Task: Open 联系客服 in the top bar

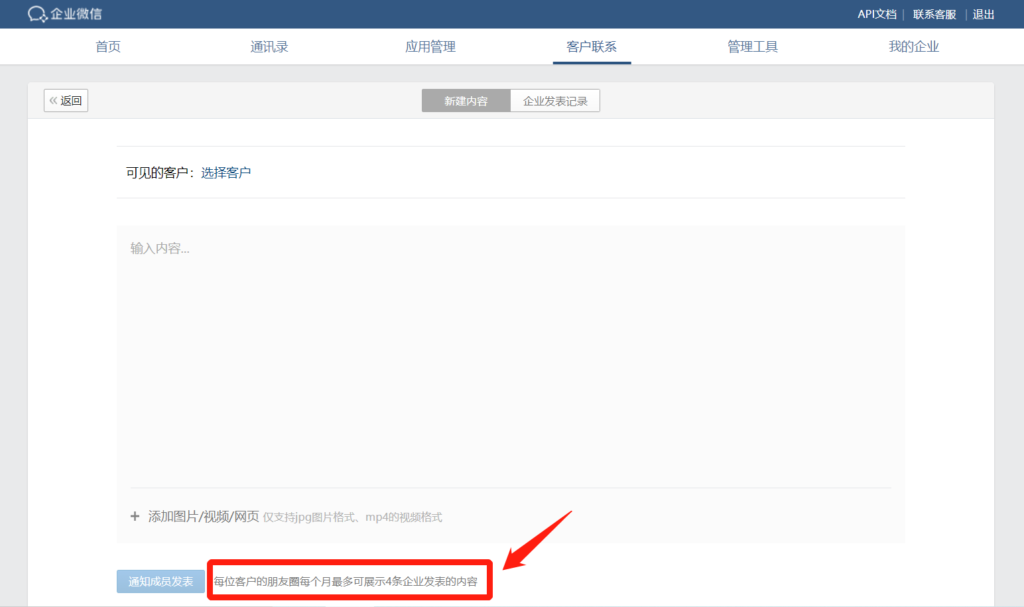Action: coord(934,14)
